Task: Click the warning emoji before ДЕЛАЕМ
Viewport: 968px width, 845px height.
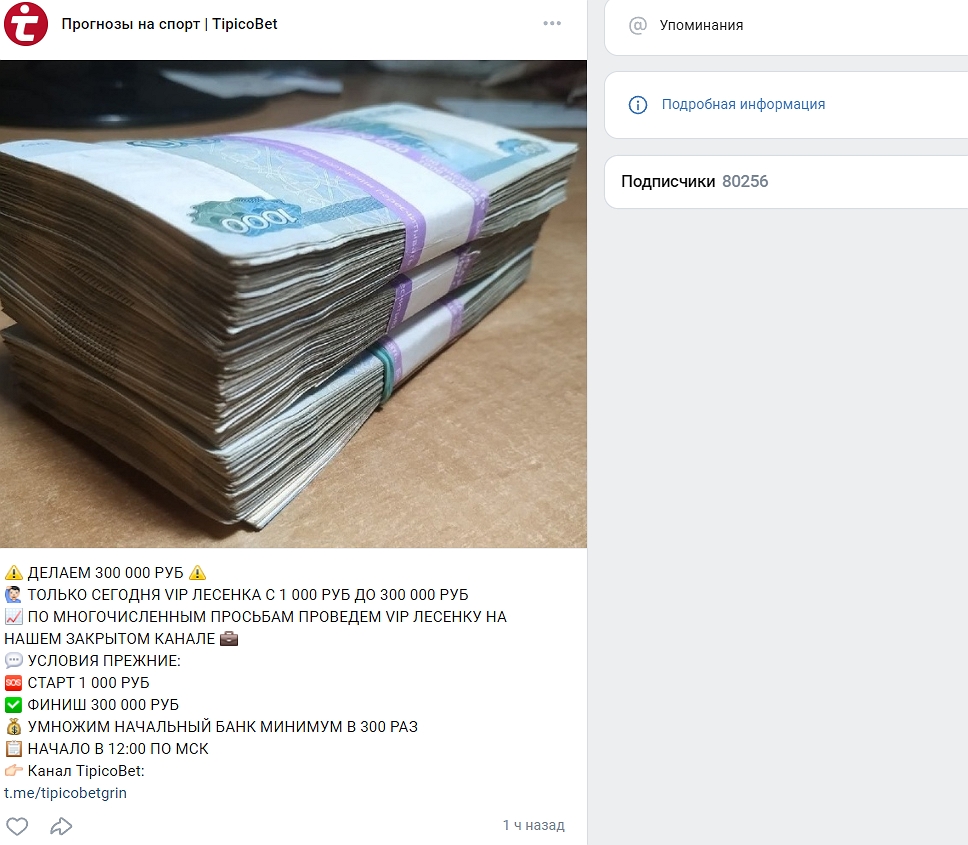Action: pos(14,573)
